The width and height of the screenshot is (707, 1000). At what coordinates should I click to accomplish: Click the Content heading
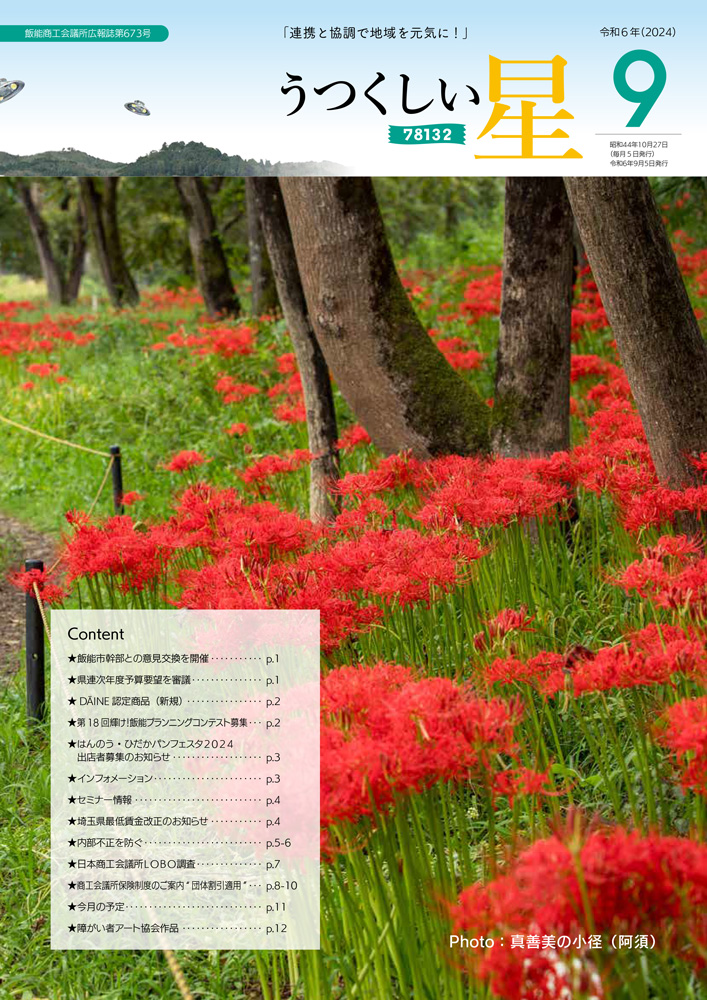pos(96,634)
